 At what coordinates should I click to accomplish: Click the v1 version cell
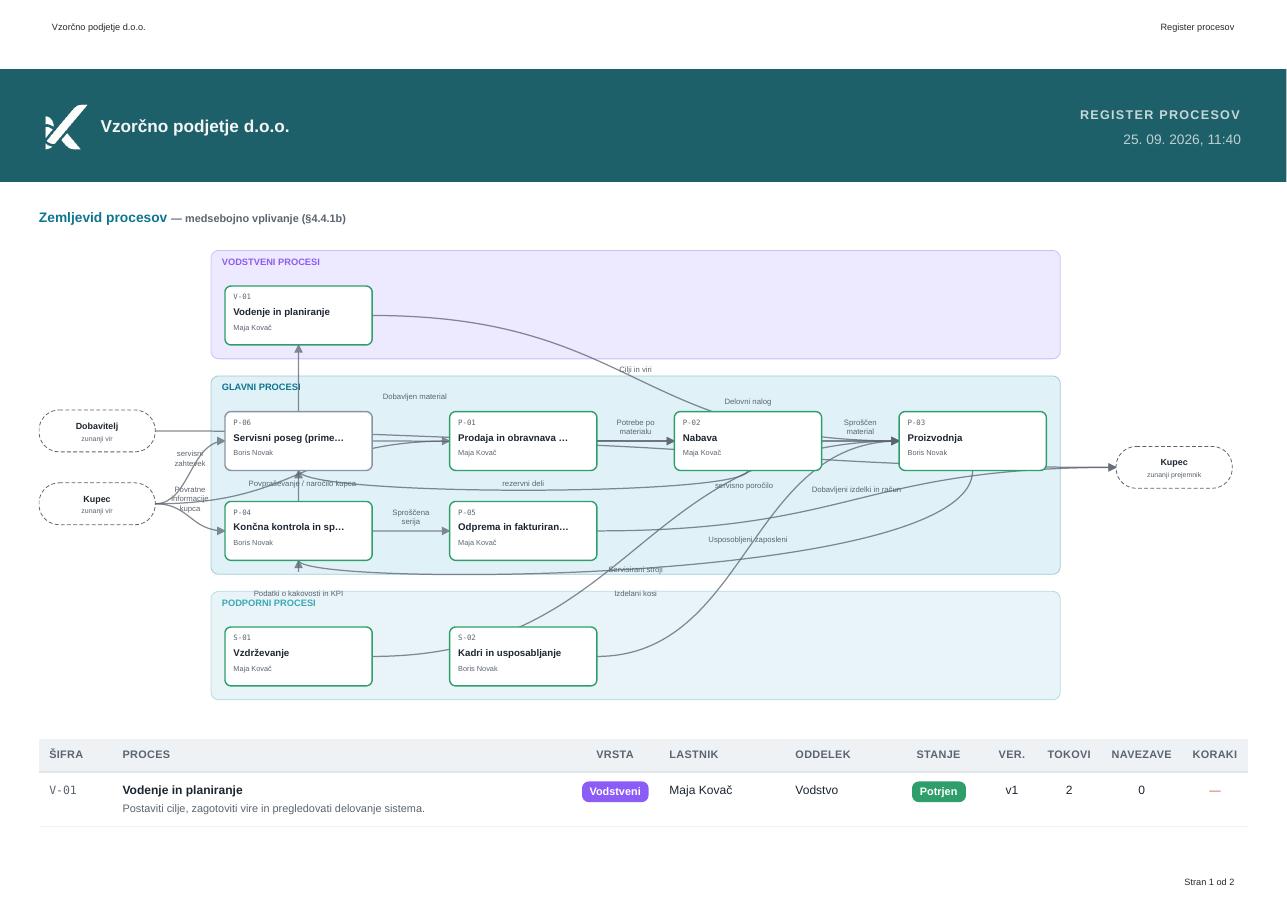1011,790
